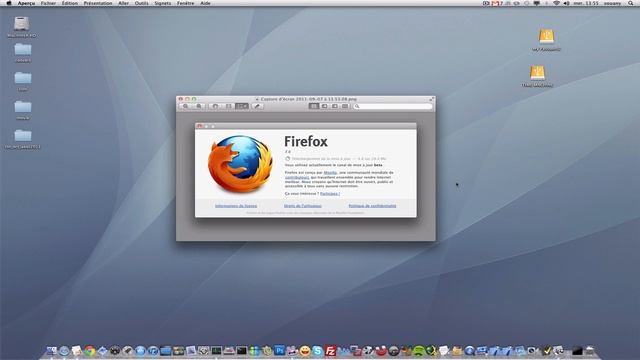Toggle the annotate pencil button in Aperçu

257,106
